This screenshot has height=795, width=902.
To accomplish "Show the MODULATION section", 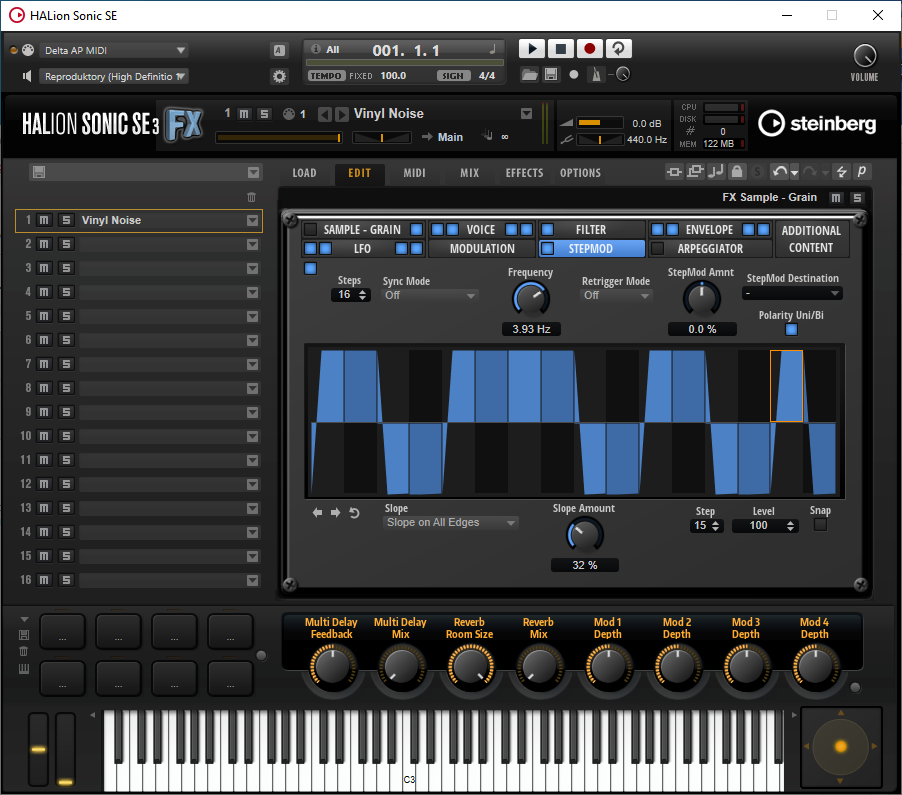I will (482, 249).
